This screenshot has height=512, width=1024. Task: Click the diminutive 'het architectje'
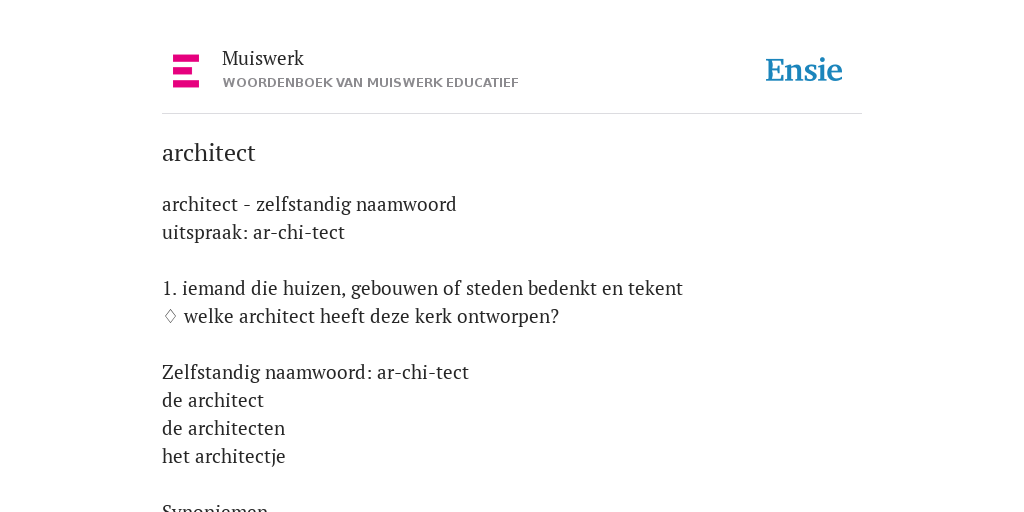pyautogui.click(x=223, y=456)
